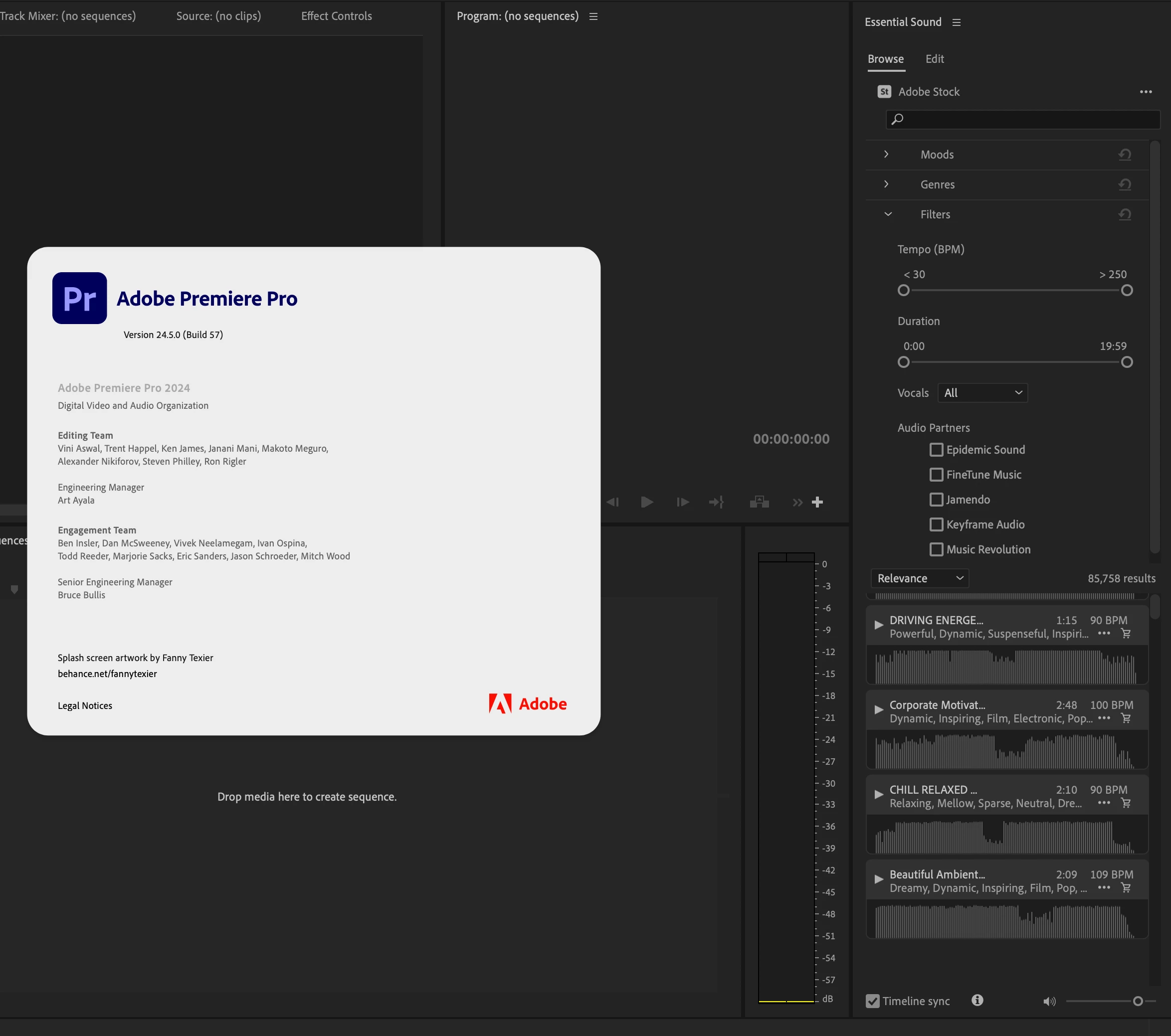Image resolution: width=1171 pixels, height=1036 pixels.
Task: Check the Jamendo audio partner
Action: click(936, 500)
